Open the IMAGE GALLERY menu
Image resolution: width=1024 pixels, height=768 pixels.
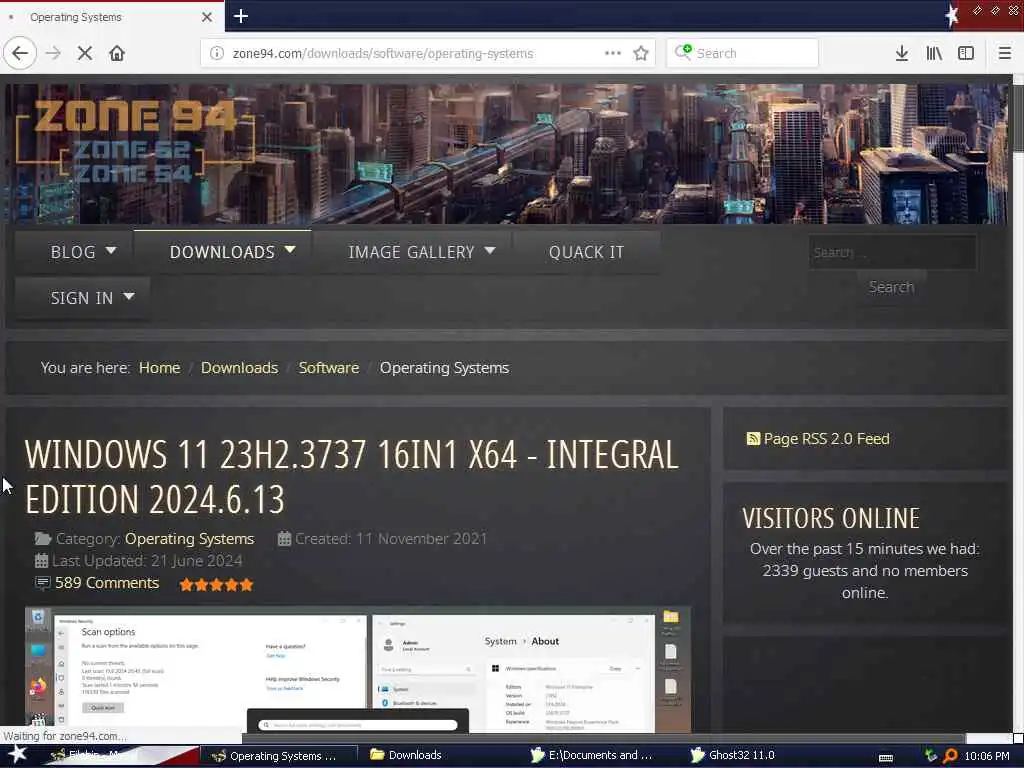click(x=411, y=252)
